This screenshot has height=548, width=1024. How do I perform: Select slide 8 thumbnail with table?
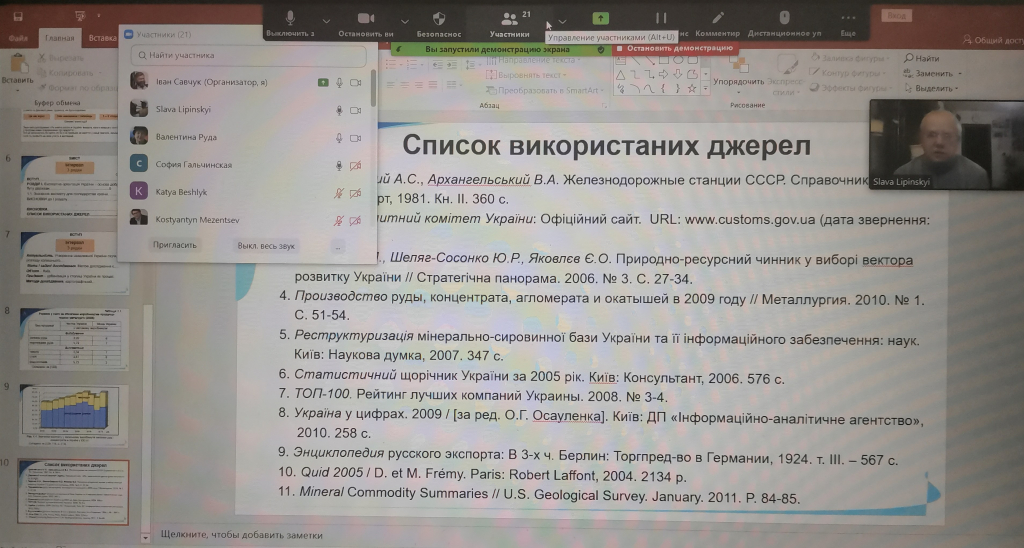tap(74, 340)
